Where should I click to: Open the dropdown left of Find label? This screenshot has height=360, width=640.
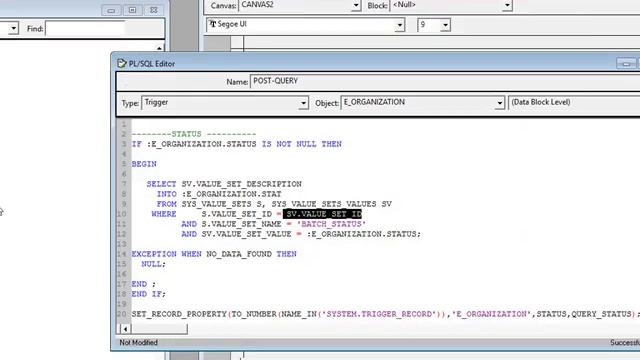pyautogui.click(x=13, y=29)
